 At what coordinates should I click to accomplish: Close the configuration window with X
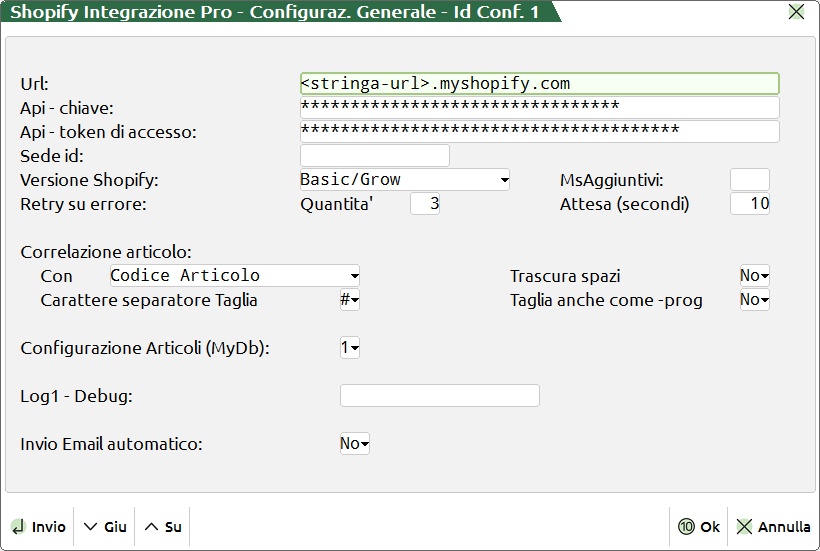tap(796, 12)
